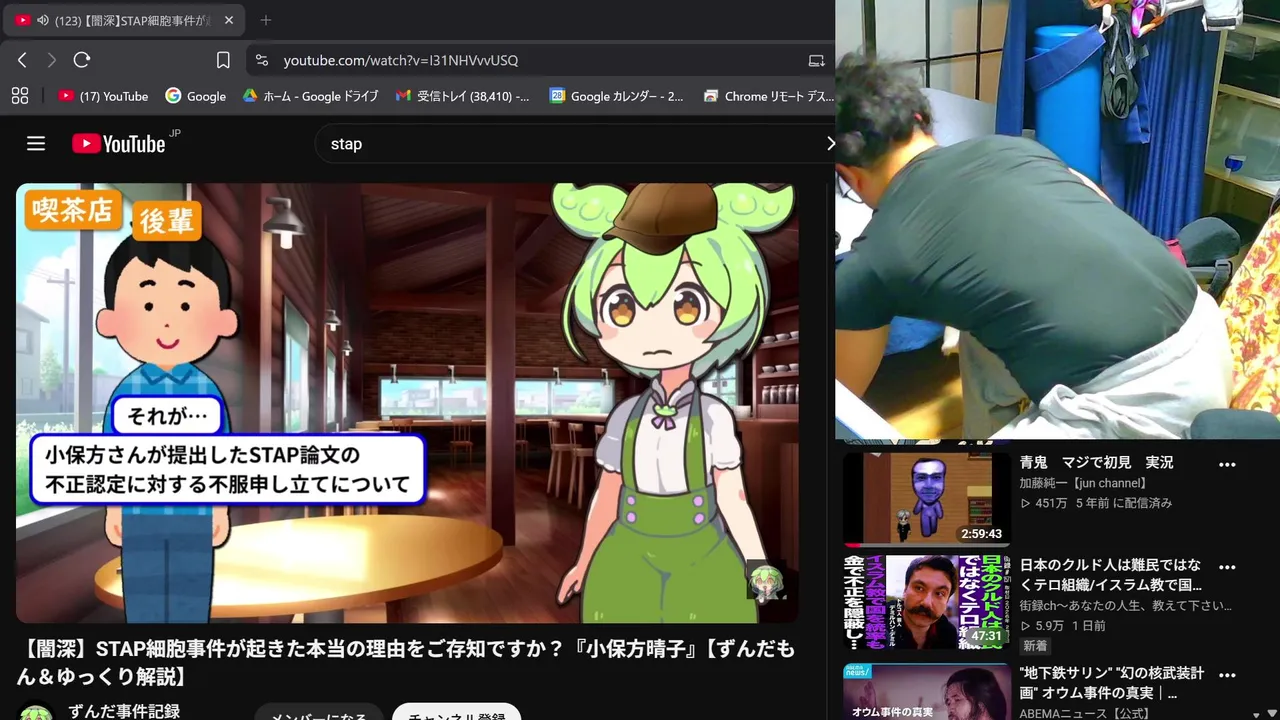Open more options for 青鬼 video
The image size is (1280, 720).
[x=1227, y=465]
